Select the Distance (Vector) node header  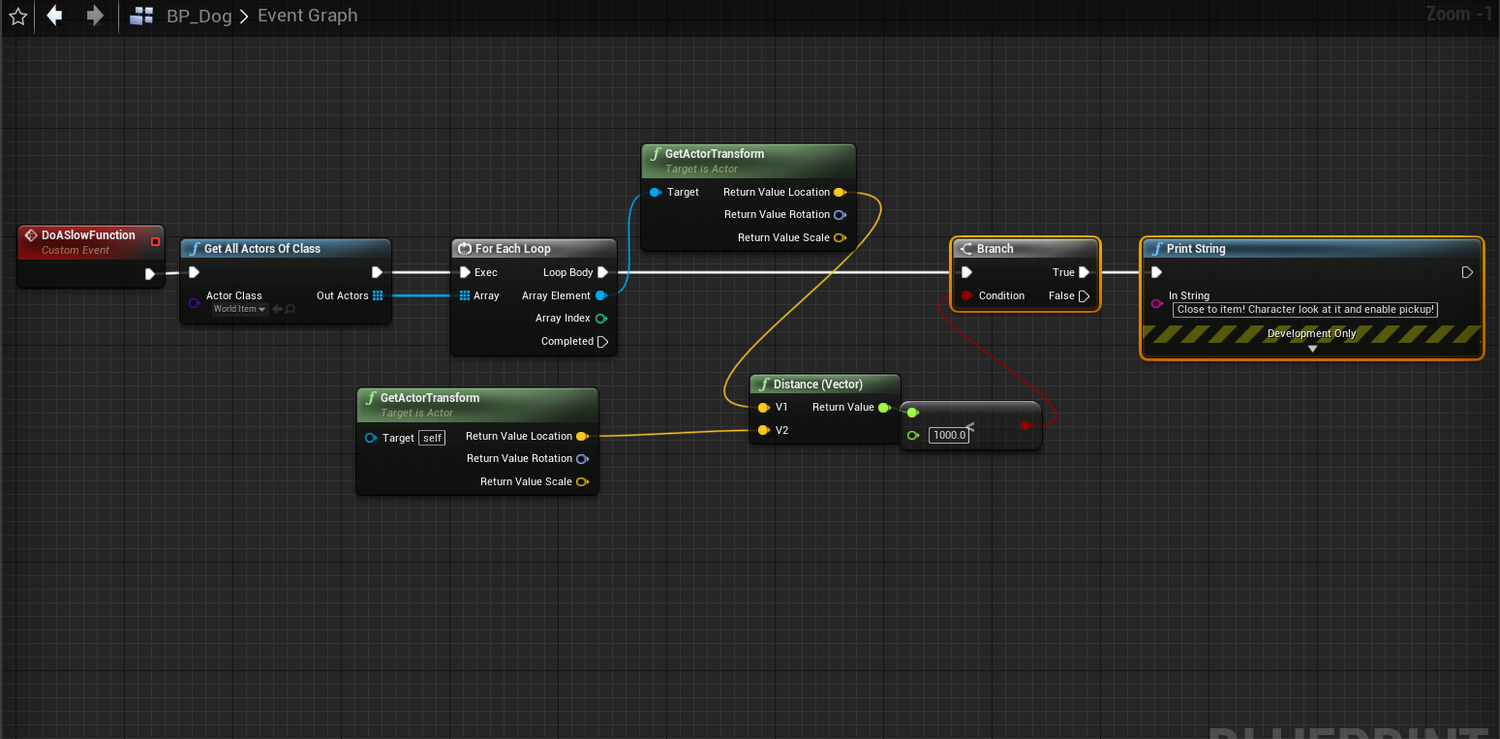point(825,384)
